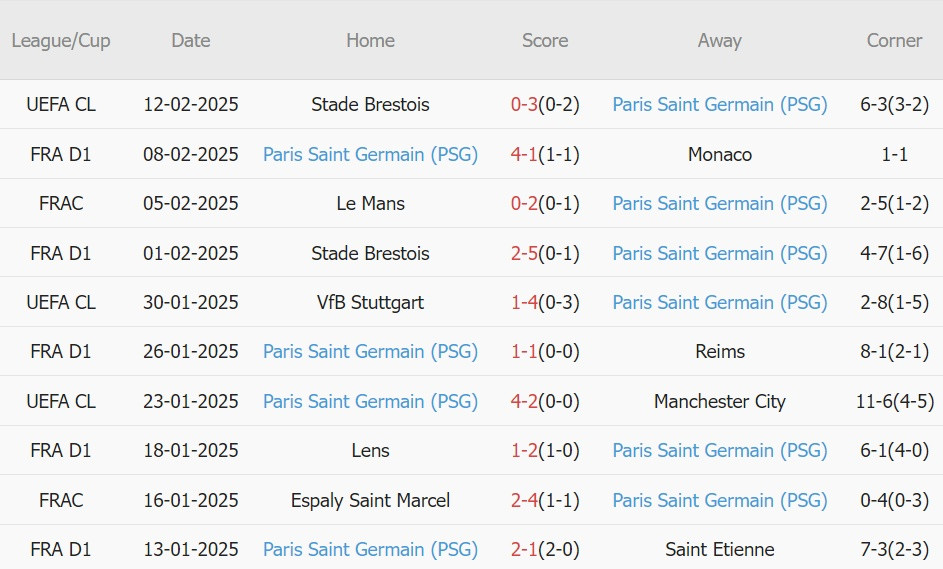Select PSG link in Espaly Saint Marcel row
This screenshot has width=943, height=569.
719,500
